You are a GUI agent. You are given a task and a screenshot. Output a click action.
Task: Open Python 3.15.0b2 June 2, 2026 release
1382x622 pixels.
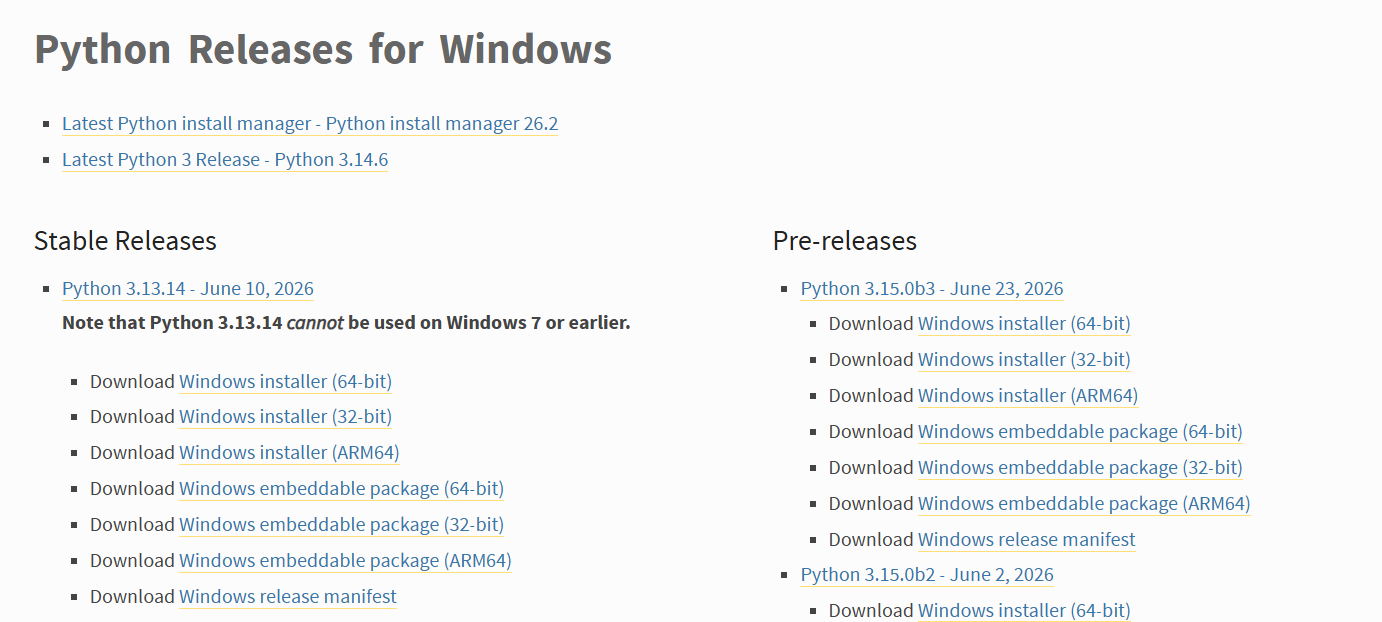[927, 575]
